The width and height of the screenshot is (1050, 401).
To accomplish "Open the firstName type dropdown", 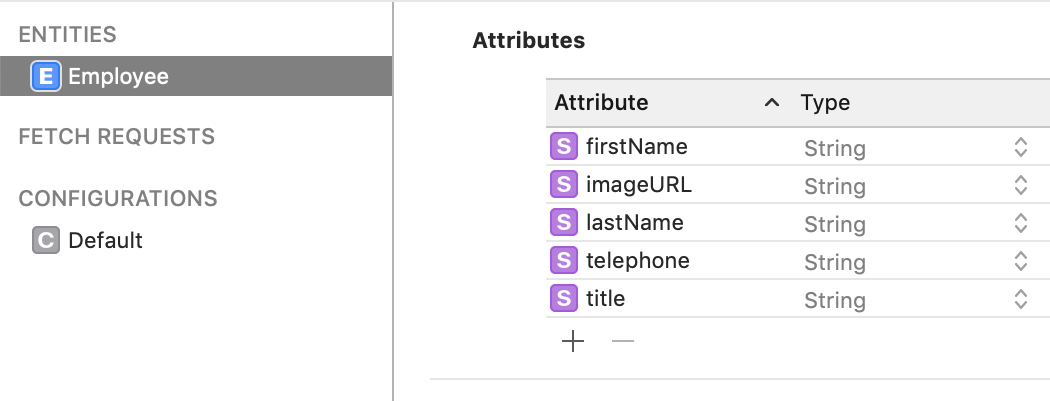I will (1020, 148).
